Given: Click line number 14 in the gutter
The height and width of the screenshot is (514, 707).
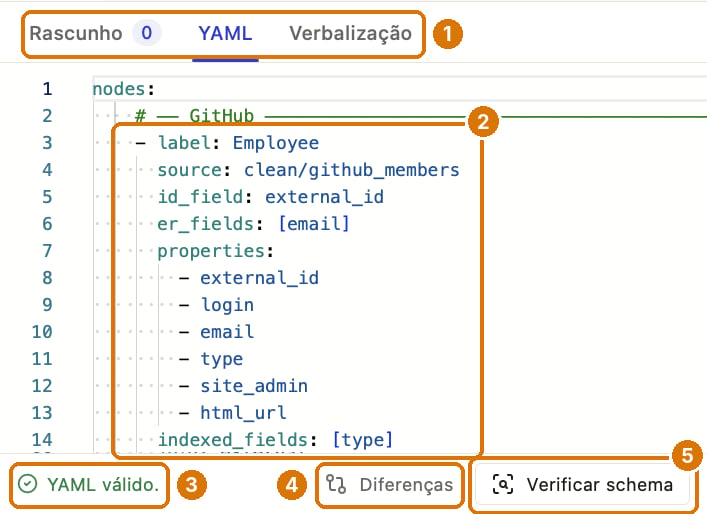Looking at the screenshot, I should 42,440.
